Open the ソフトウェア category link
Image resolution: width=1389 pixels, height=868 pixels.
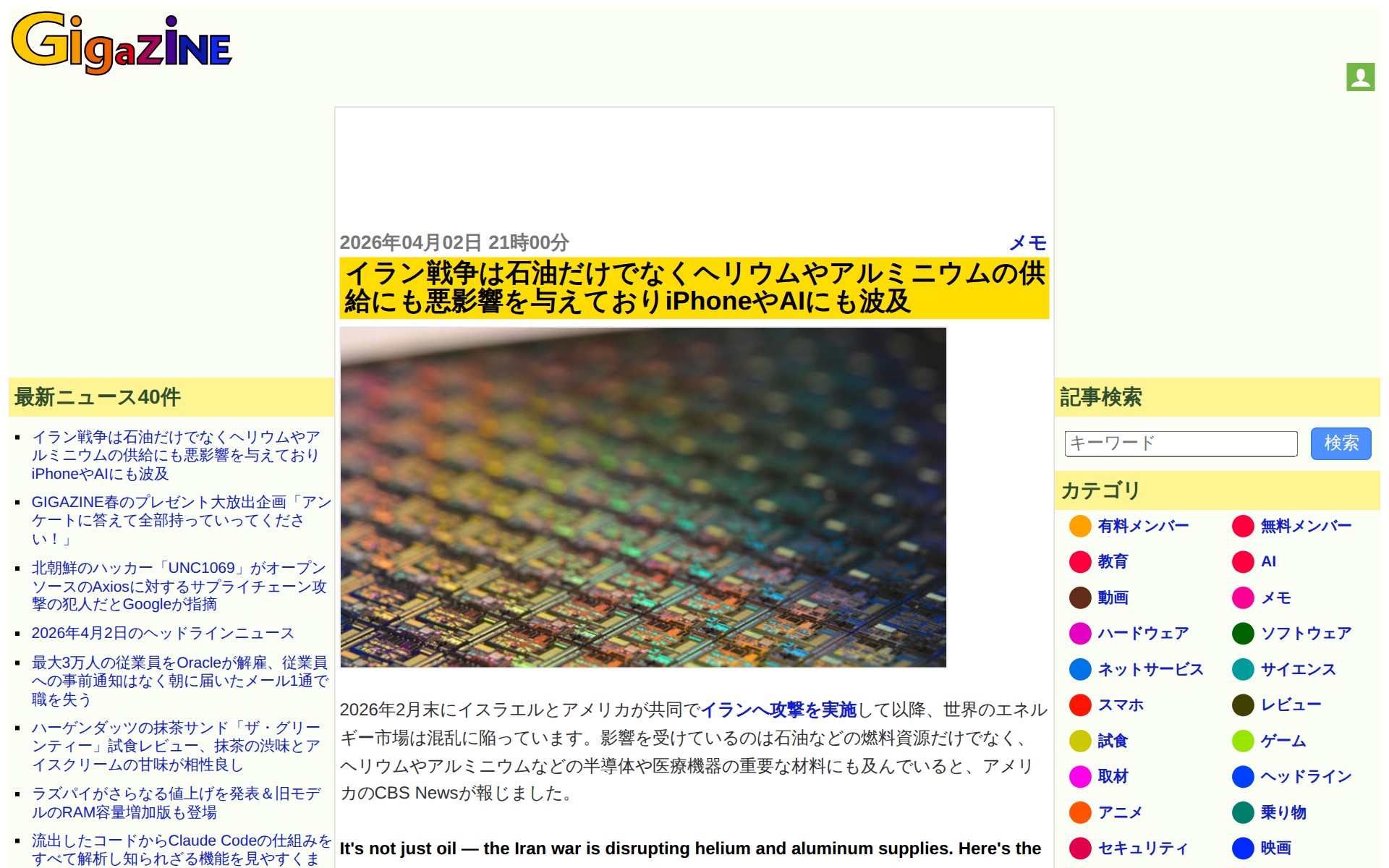(1306, 633)
